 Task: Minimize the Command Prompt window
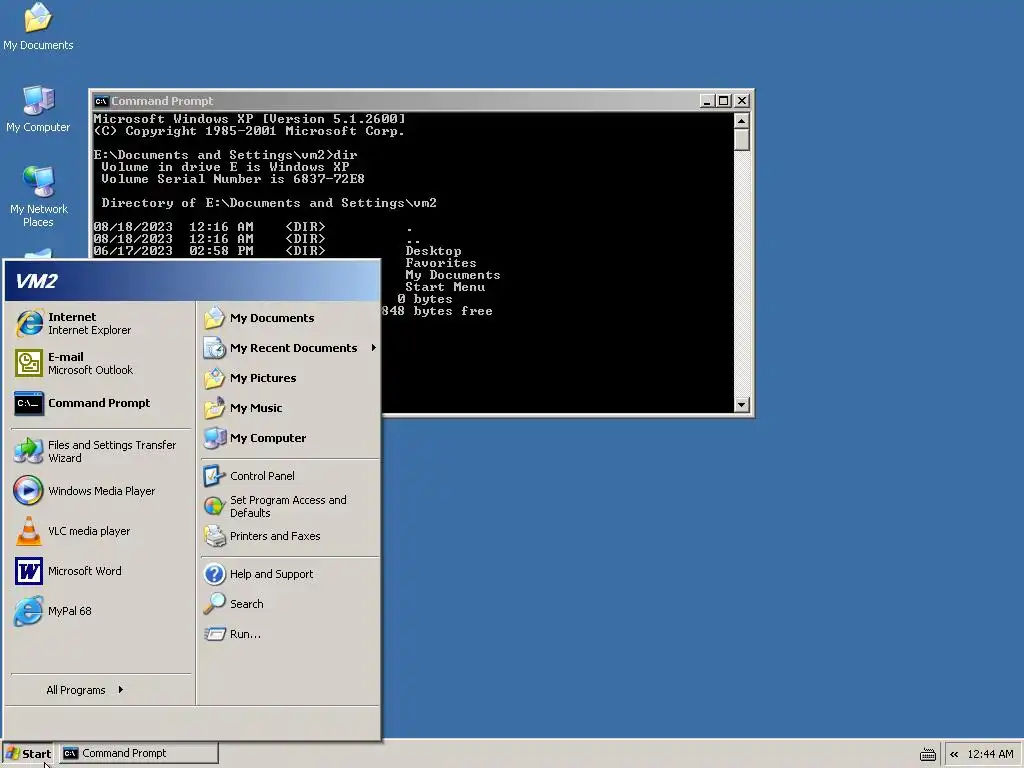[x=707, y=101]
